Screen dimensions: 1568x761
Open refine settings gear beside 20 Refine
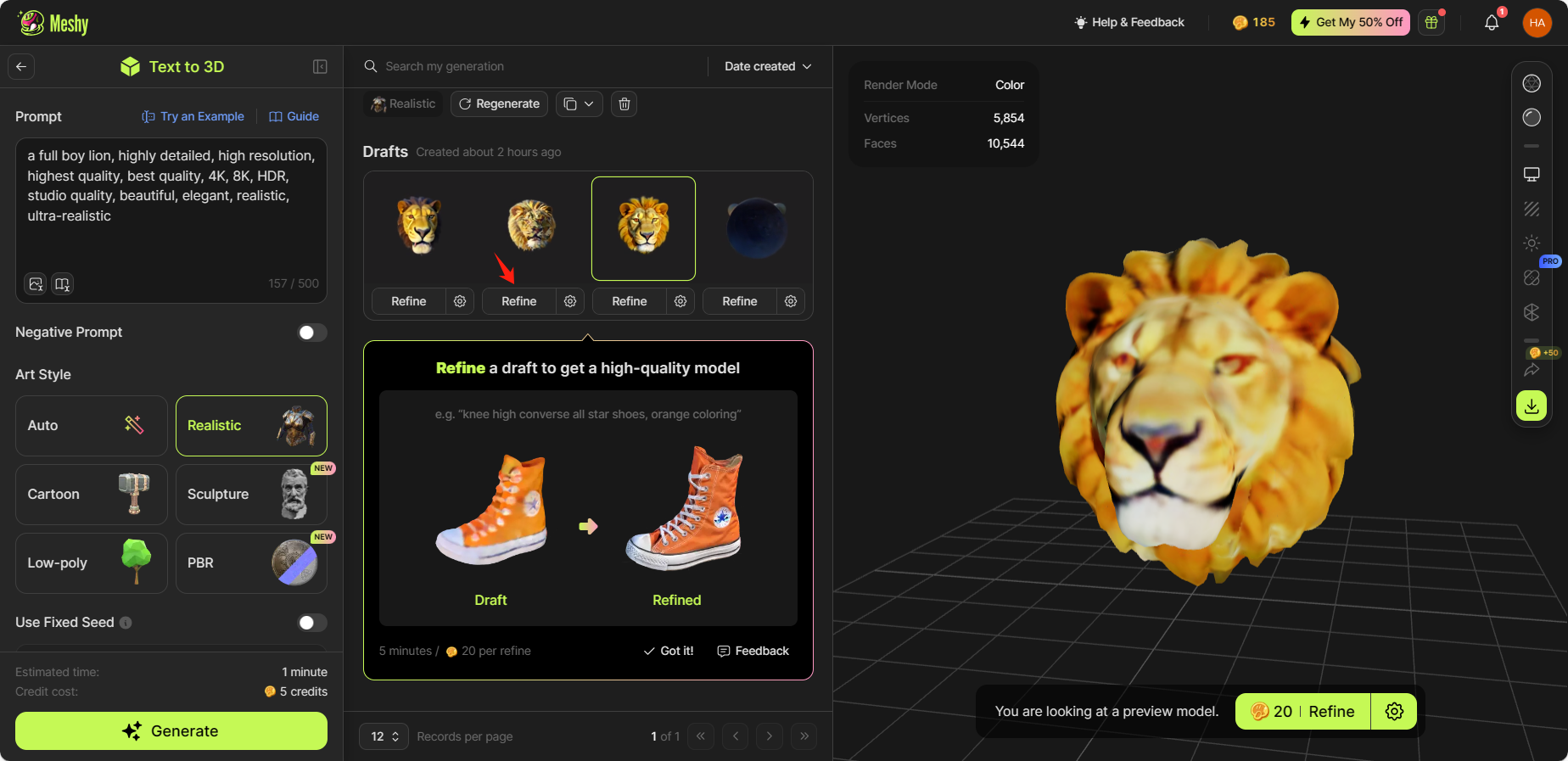click(1394, 712)
